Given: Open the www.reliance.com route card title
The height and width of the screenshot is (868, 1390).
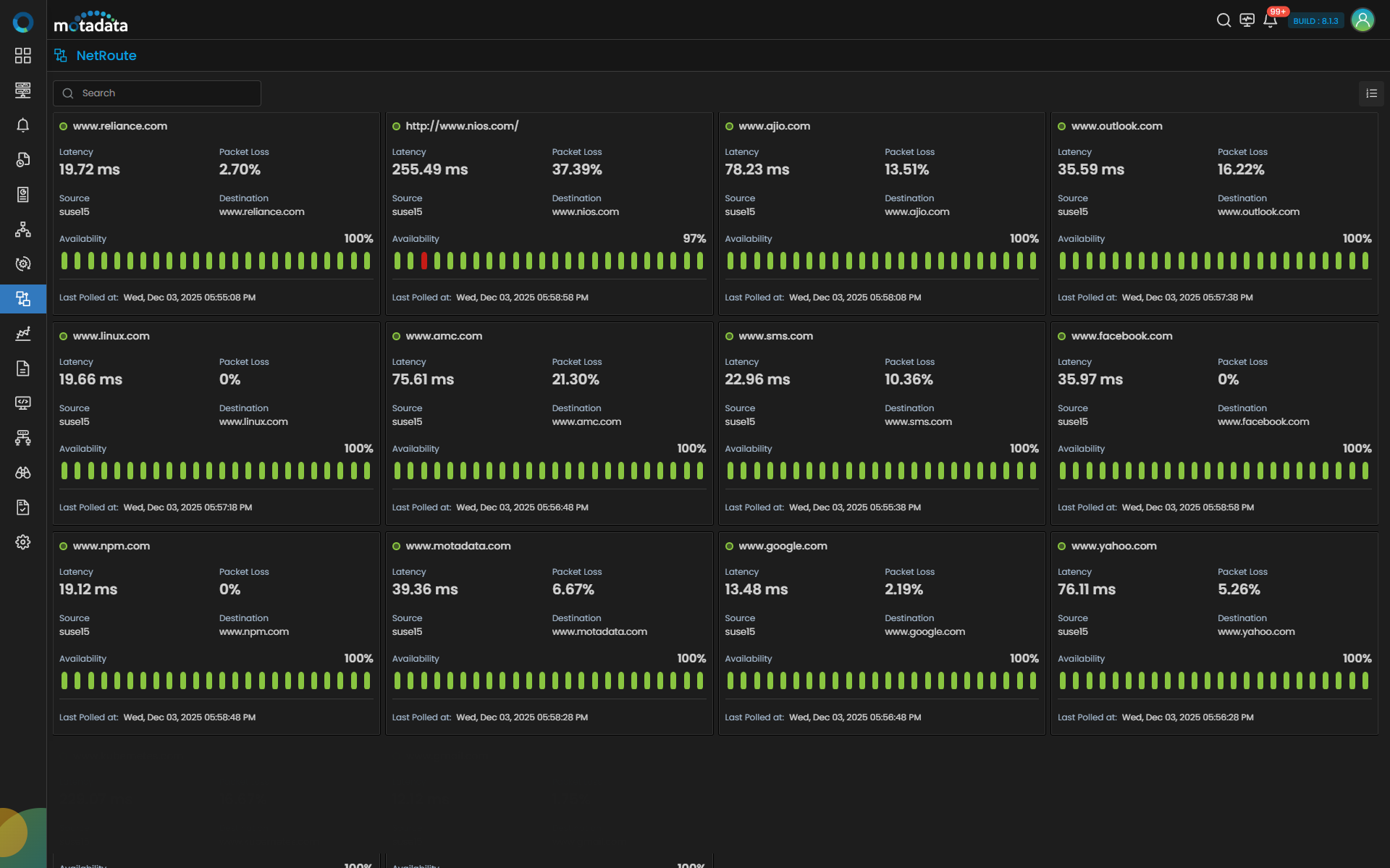Looking at the screenshot, I should tap(120, 126).
